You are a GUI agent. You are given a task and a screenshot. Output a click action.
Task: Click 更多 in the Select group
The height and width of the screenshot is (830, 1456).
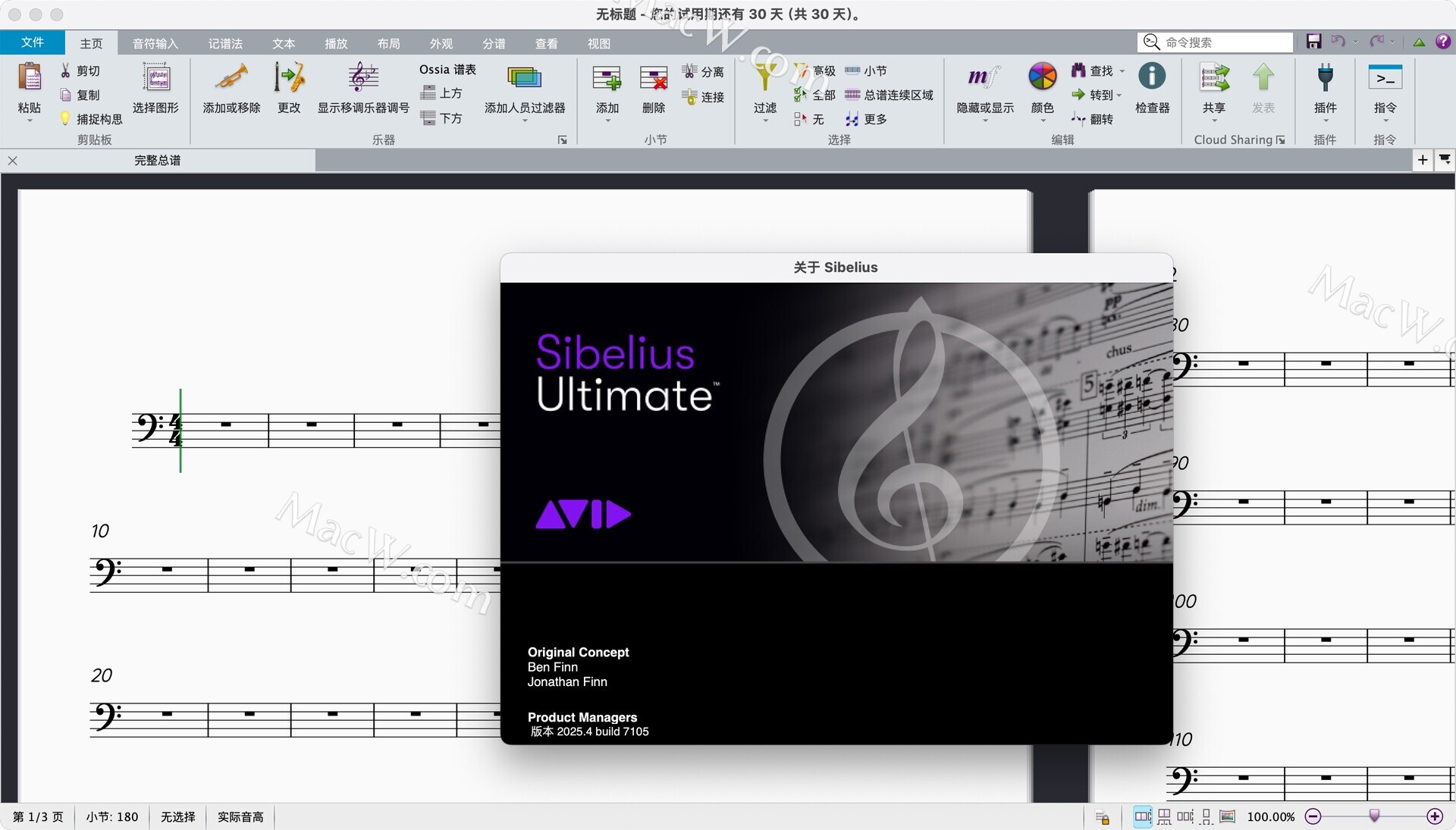click(865, 119)
